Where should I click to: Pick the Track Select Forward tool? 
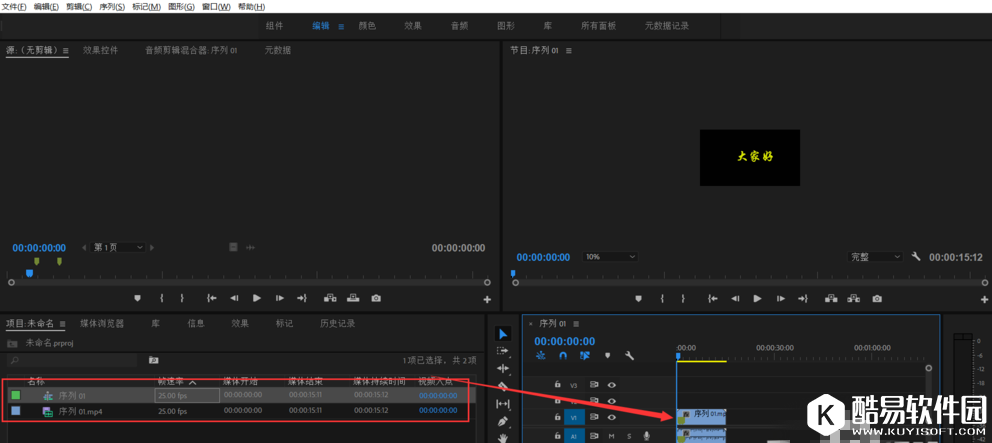[x=503, y=351]
